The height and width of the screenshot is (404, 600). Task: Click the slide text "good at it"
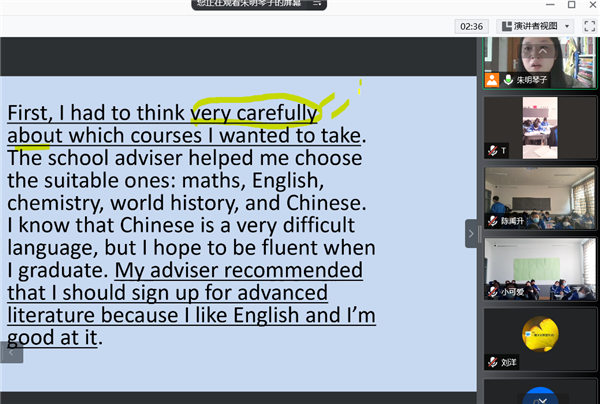pos(52,338)
